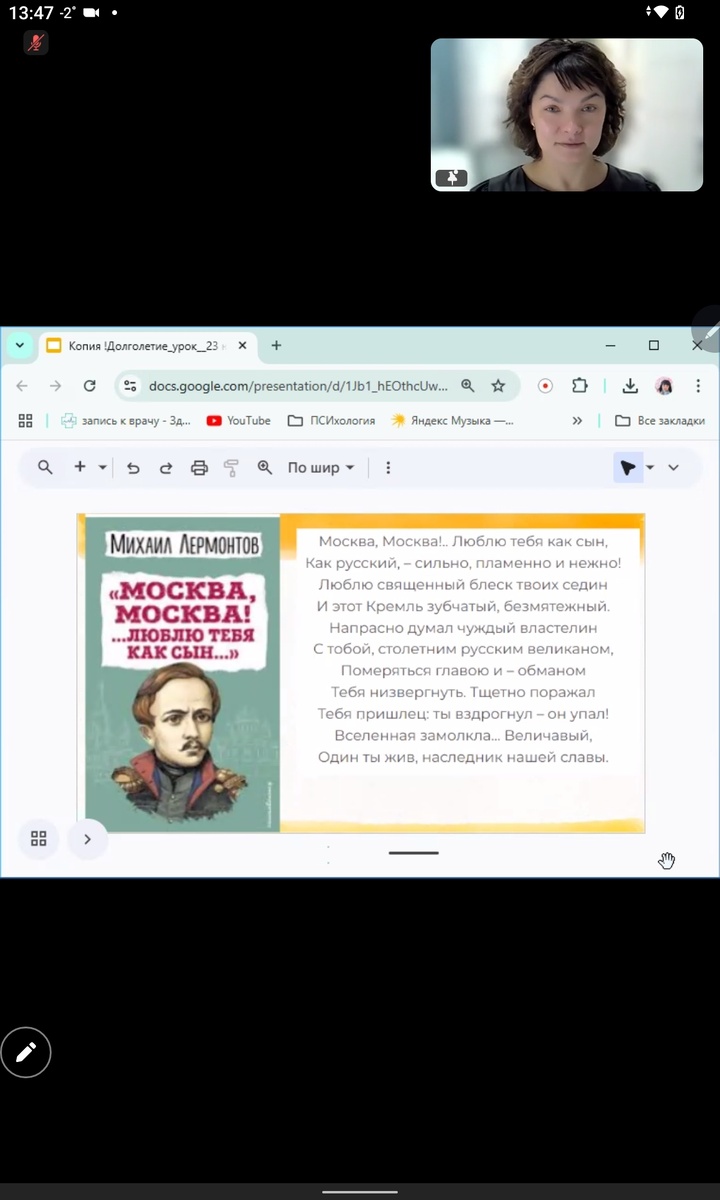Image resolution: width=720 pixels, height=1200 pixels.
Task: Open the new slide layout dropdown arrow
Action: (102, 467)
